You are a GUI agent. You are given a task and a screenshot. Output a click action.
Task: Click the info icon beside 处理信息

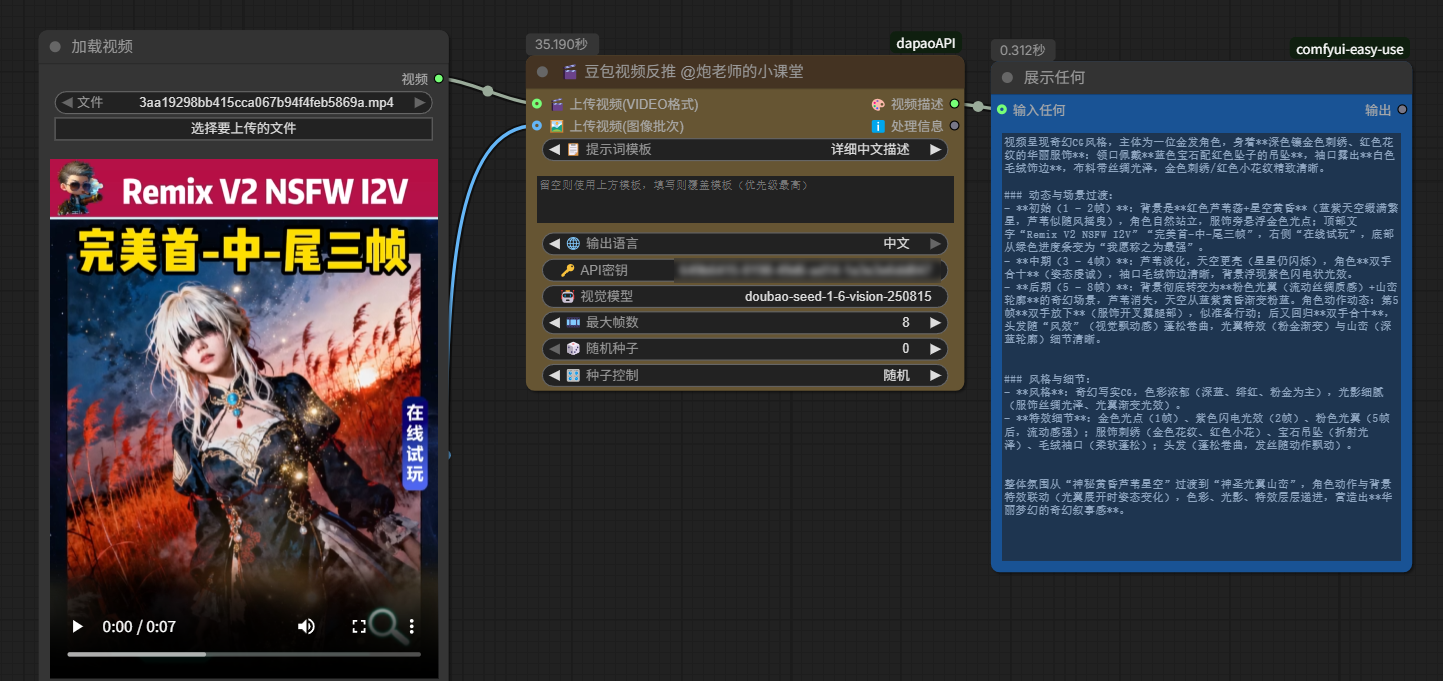pyautogui.click(x=878, y=126)
